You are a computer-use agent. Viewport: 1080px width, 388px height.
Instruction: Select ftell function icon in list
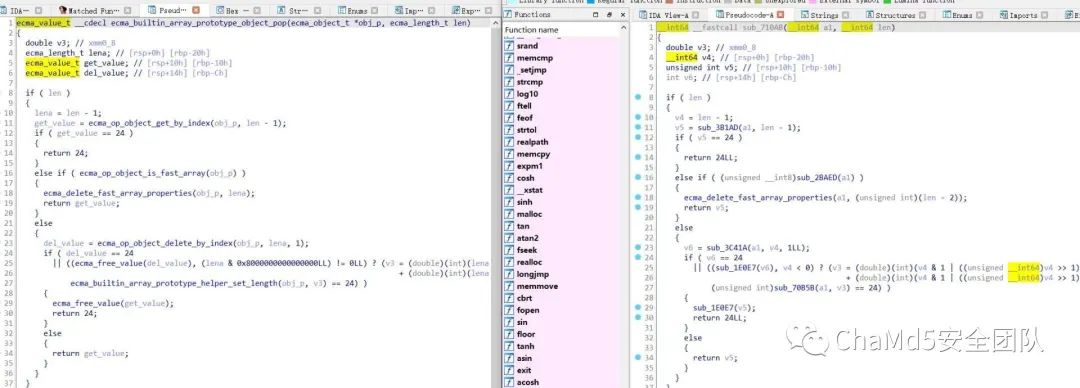510,106
